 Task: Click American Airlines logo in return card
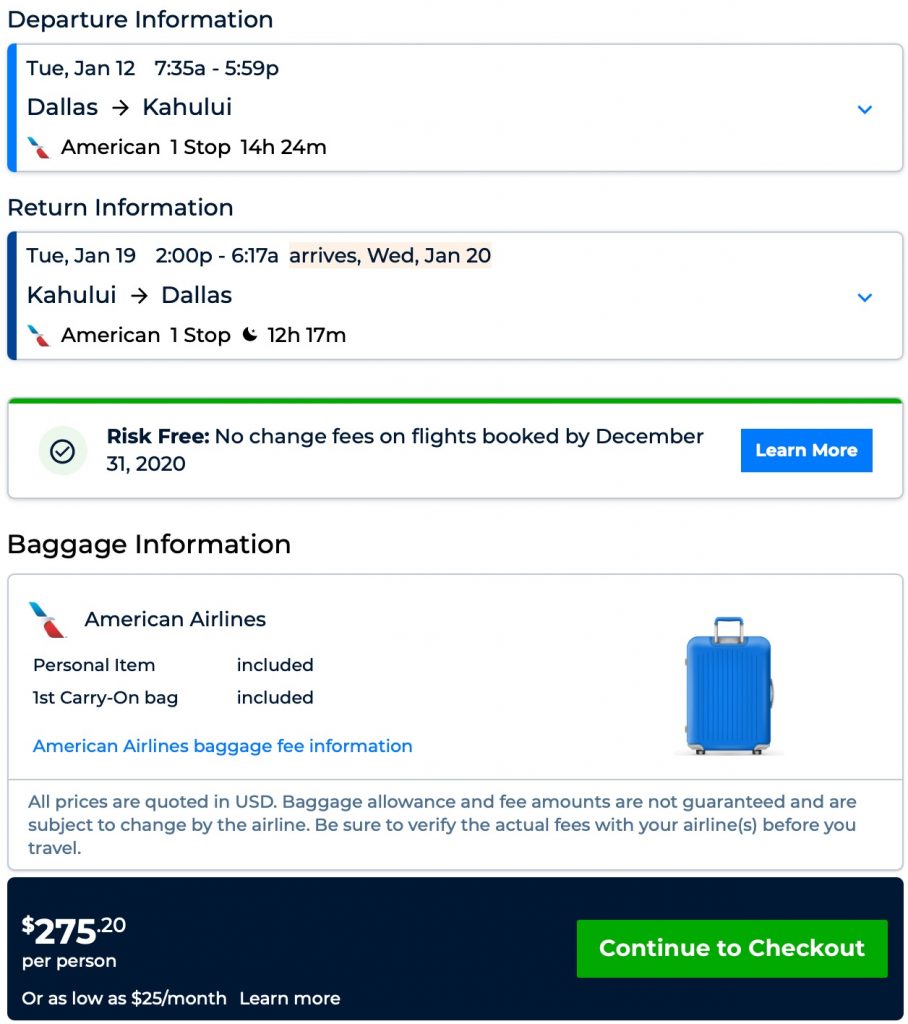coord(39,336)
